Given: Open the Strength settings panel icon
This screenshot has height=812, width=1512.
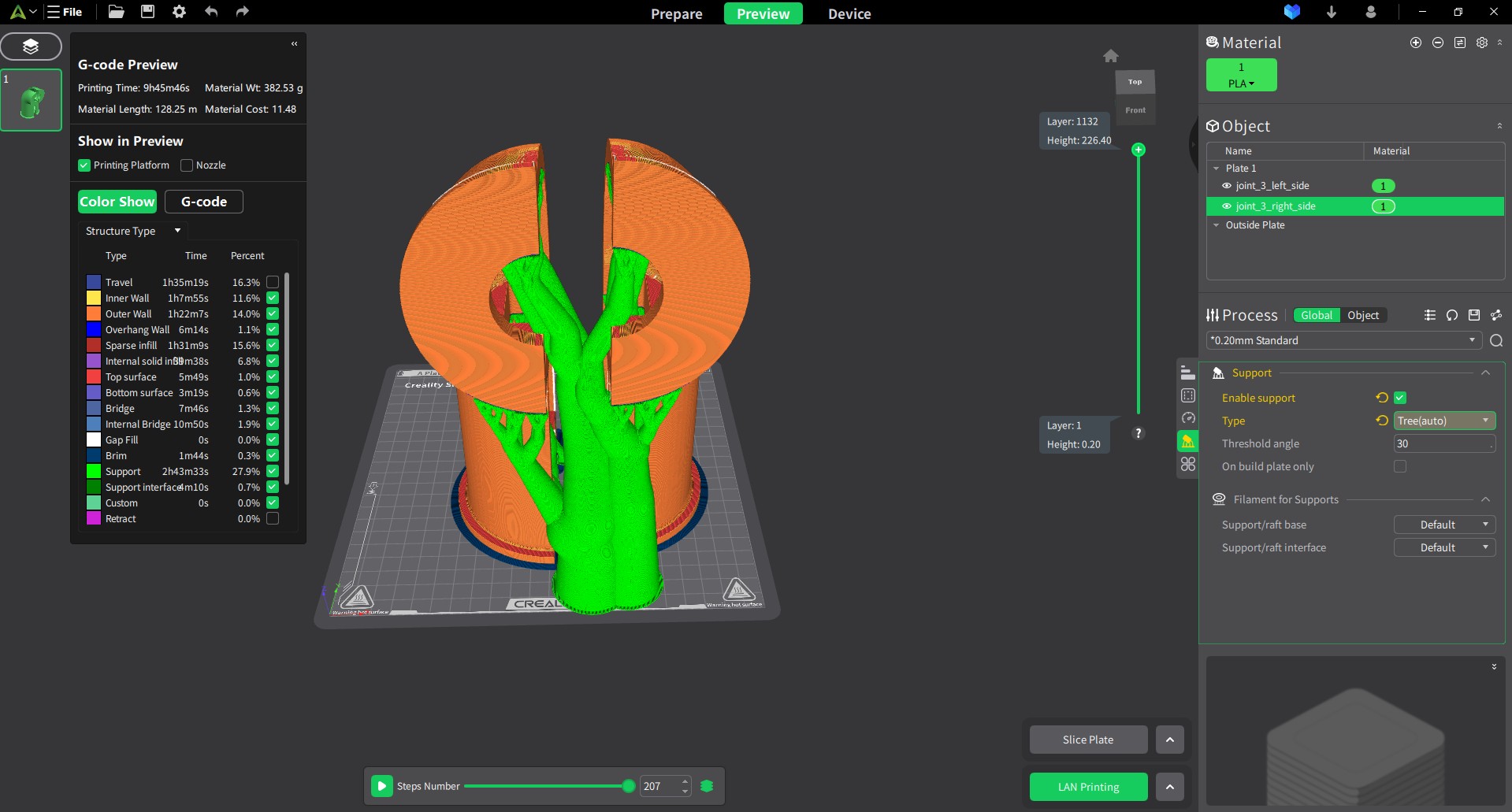Looking at the screenshot, I should pyautogui.click(x=1188, y=395).
